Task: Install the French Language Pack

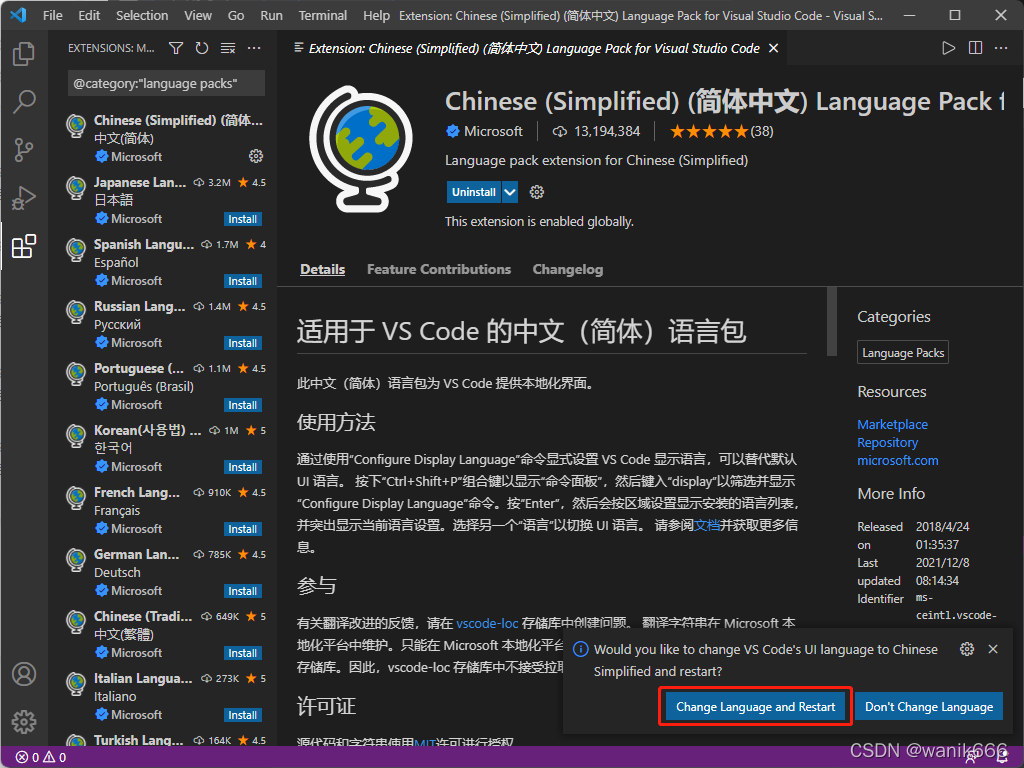Action: (x=242, y=529)
